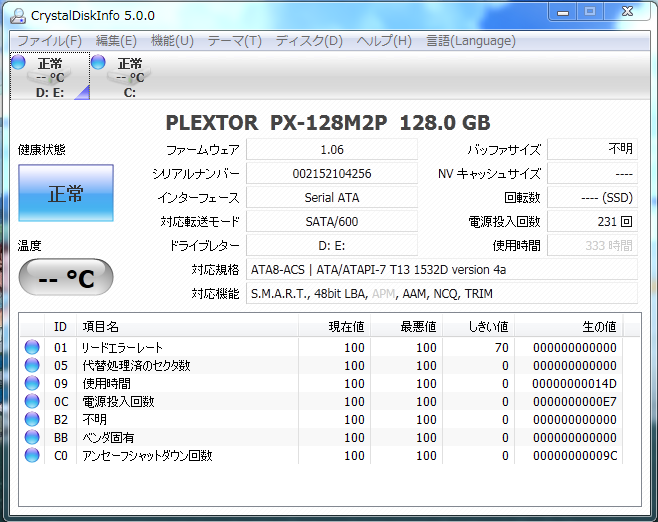Click the interface field Serial ATA

tap(332, 197)
